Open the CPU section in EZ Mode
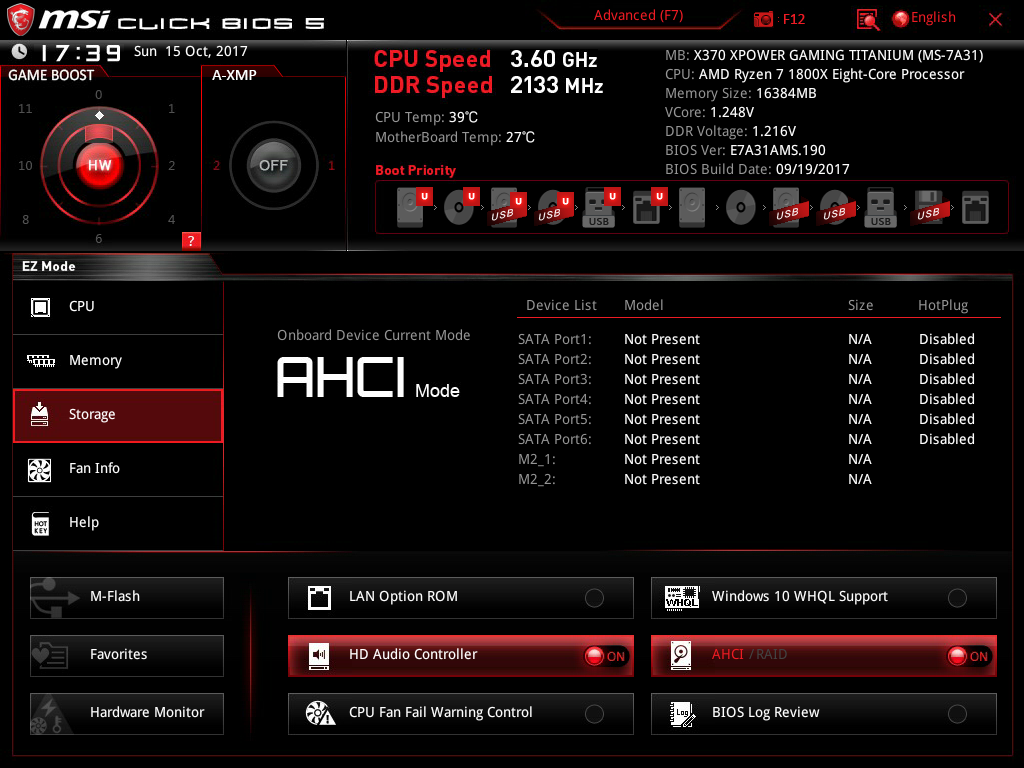This screenshot has height=768, width=1024. coord(118,307)
